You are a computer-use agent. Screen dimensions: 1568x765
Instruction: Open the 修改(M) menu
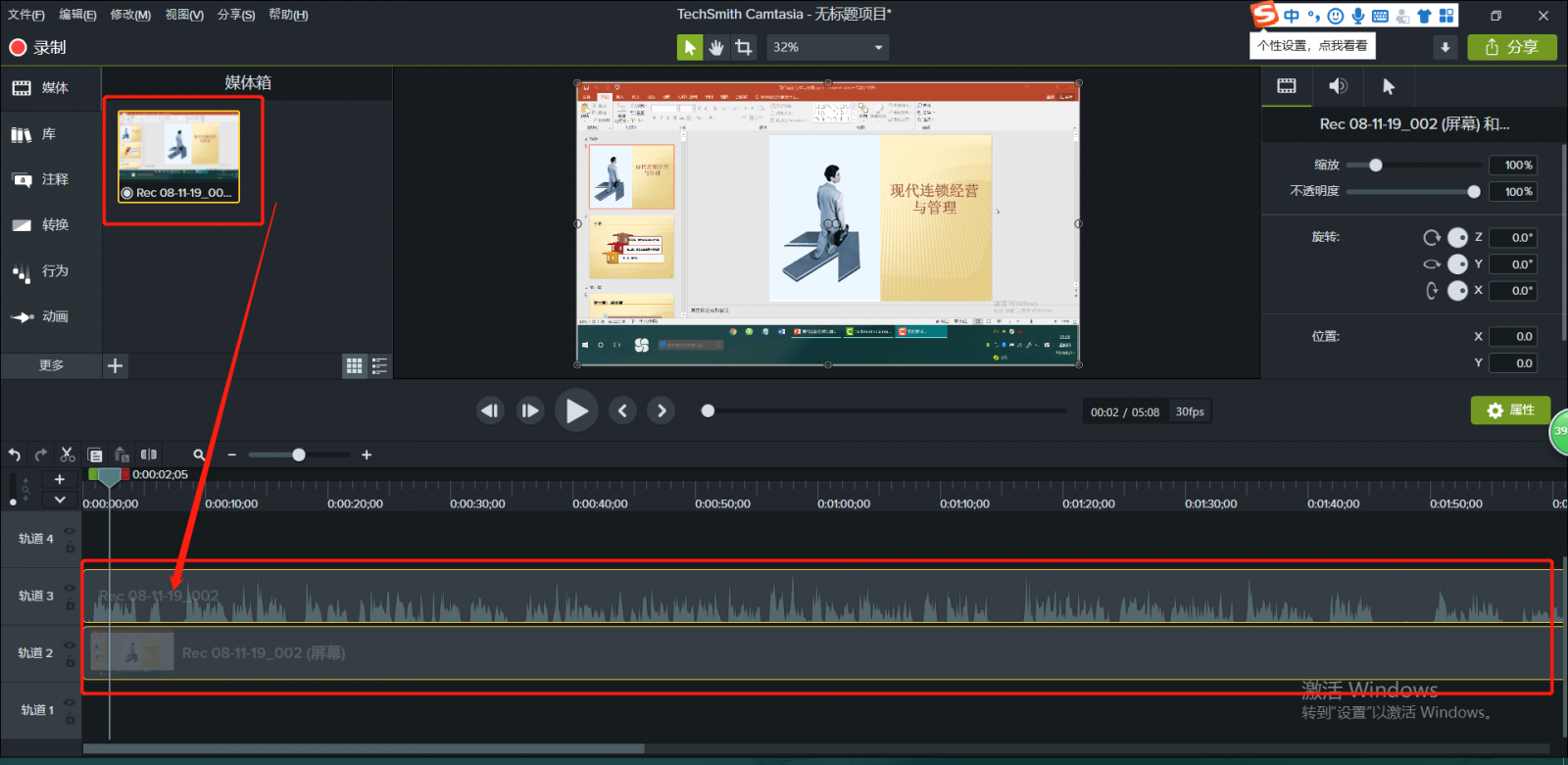click(130, 15)
